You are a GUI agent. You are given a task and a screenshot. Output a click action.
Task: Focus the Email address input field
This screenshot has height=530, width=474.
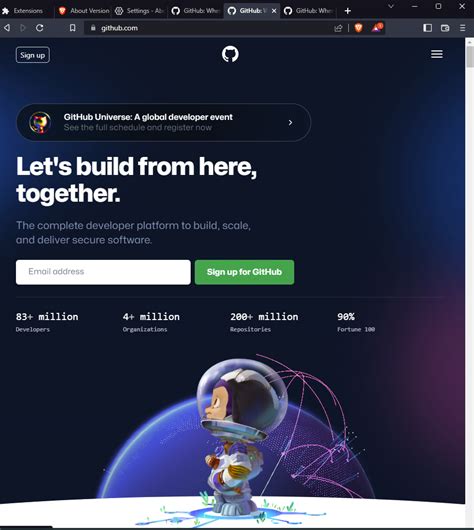[x=103, y=272]
